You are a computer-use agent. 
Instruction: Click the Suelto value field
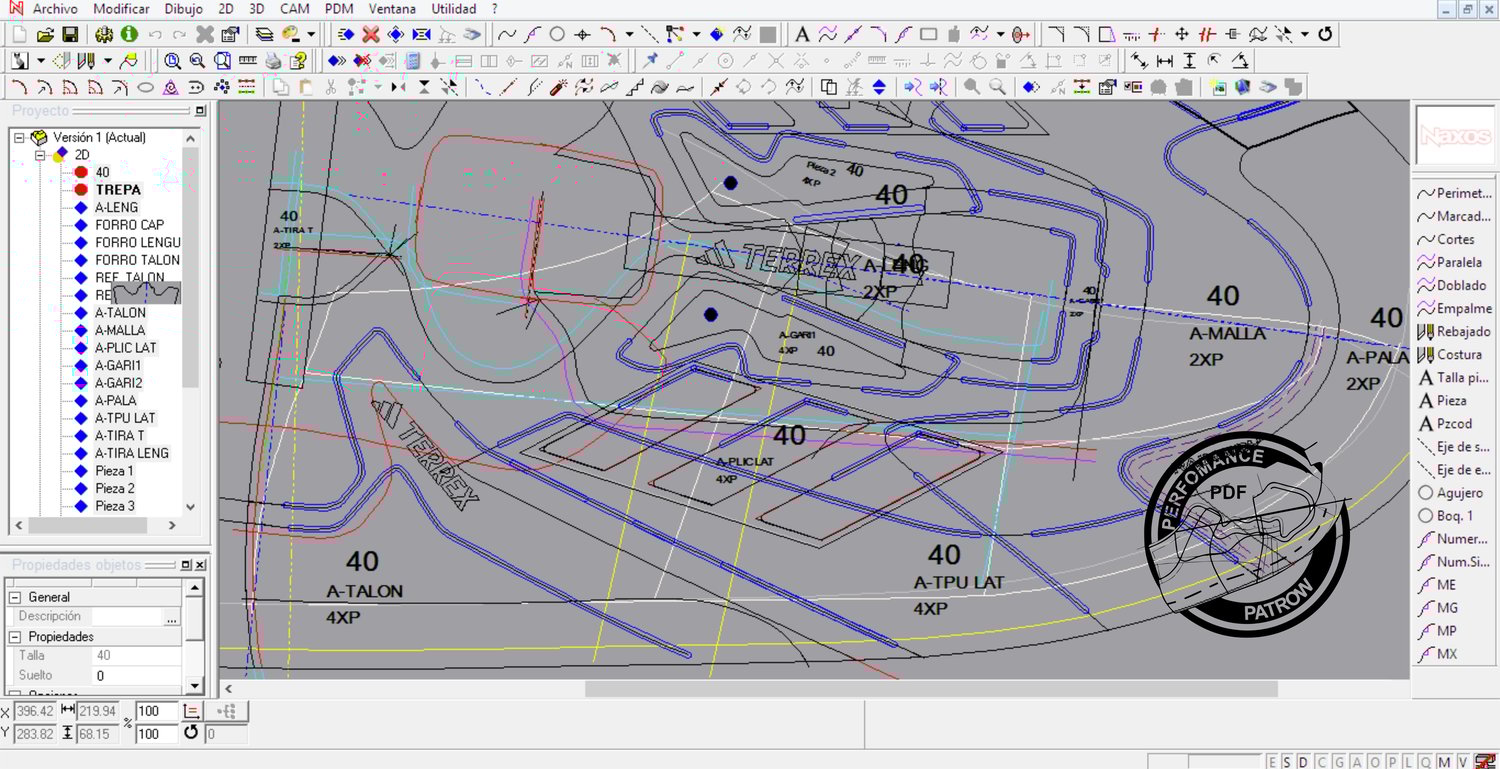coord(136,676)
